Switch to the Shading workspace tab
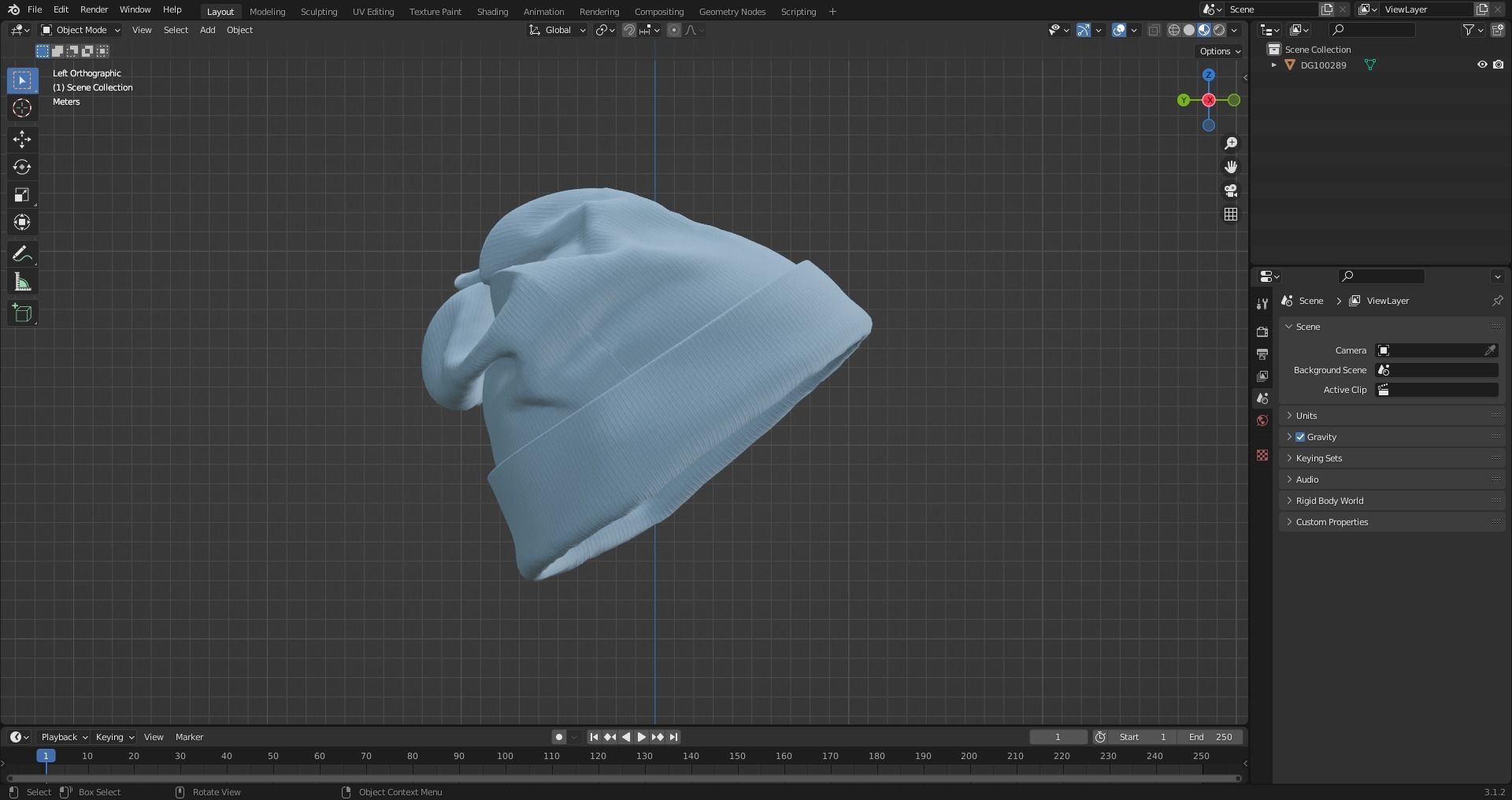 click(x=492, y=11)
